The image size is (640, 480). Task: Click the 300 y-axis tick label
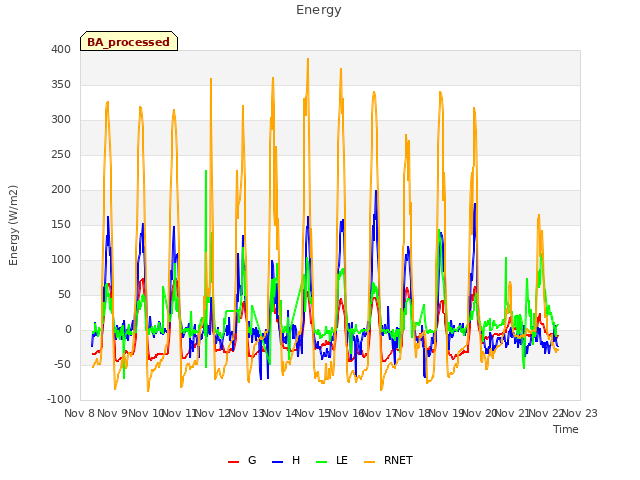tap(61, 120)
